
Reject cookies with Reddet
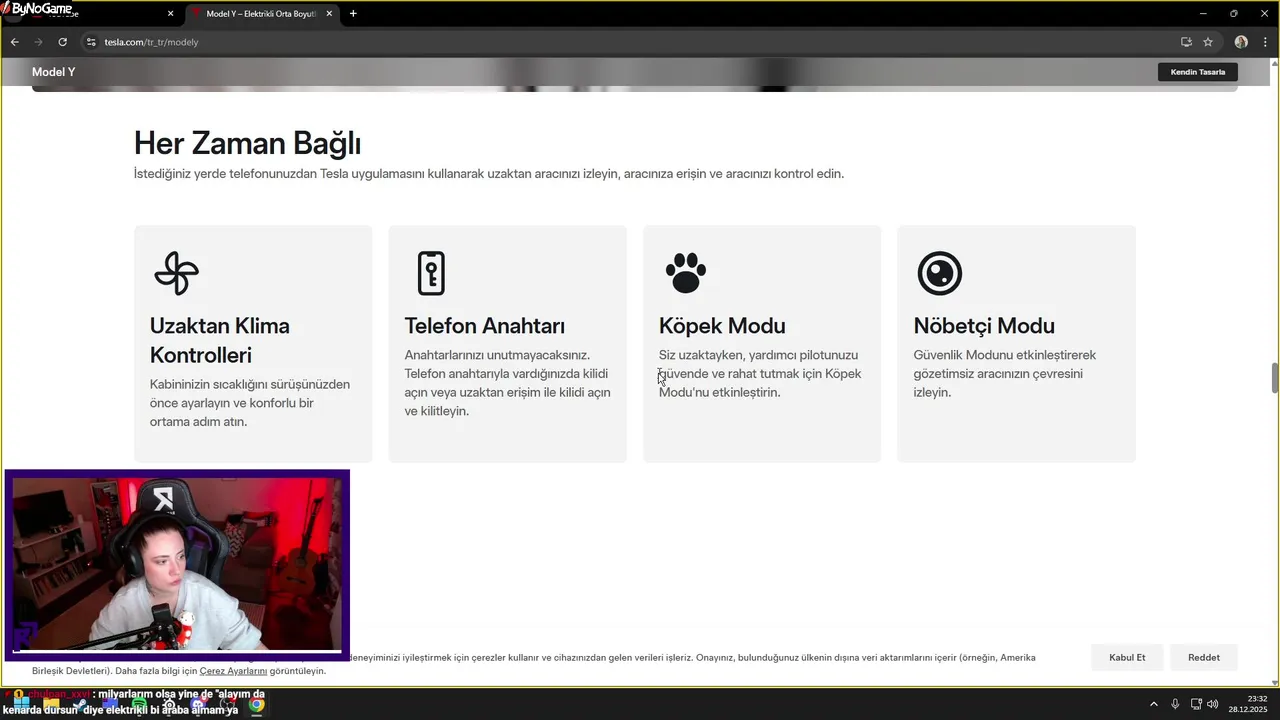click(x=1204, y=657)
